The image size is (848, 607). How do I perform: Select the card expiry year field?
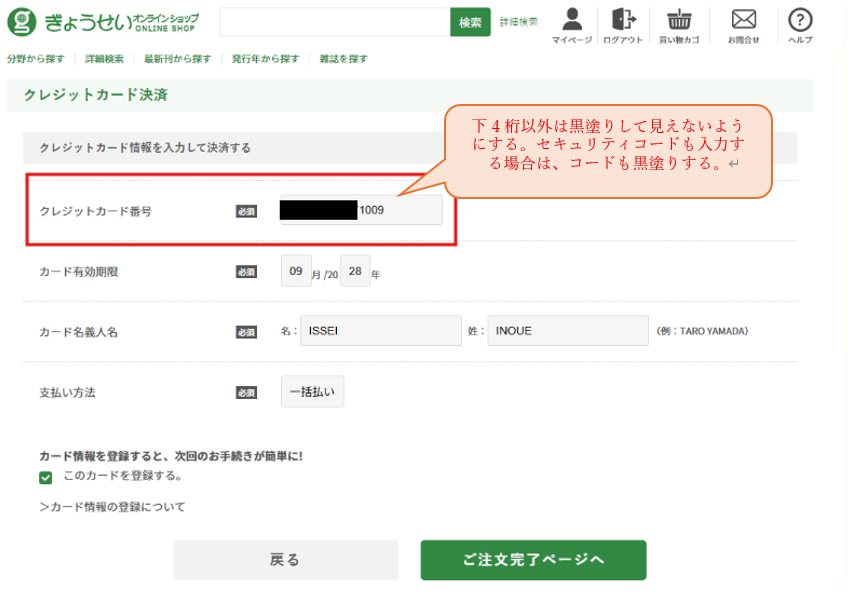[x=355, y=271]
